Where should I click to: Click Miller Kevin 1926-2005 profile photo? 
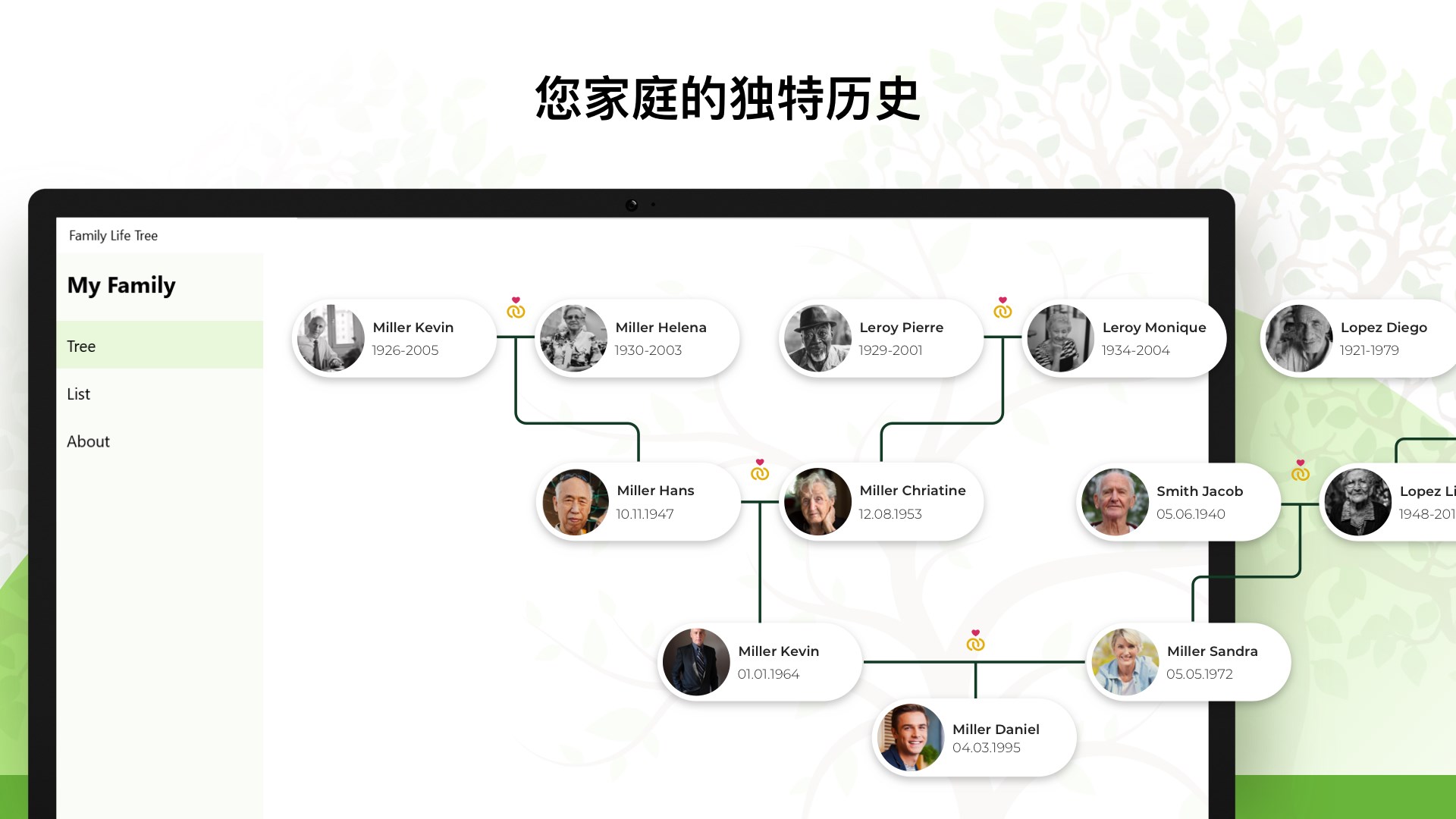point(332,336)
